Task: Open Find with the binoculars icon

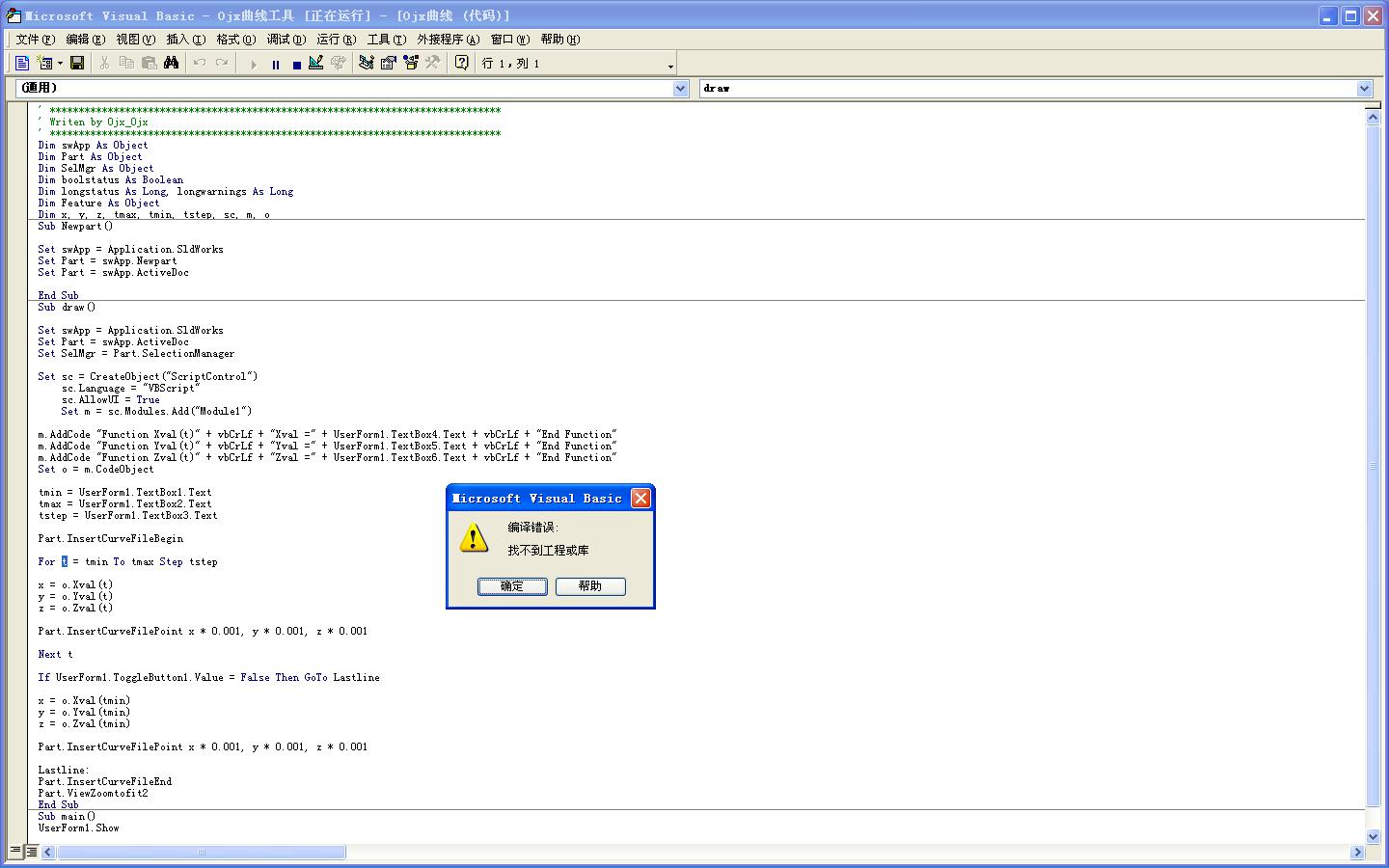Action: (172, 63)
